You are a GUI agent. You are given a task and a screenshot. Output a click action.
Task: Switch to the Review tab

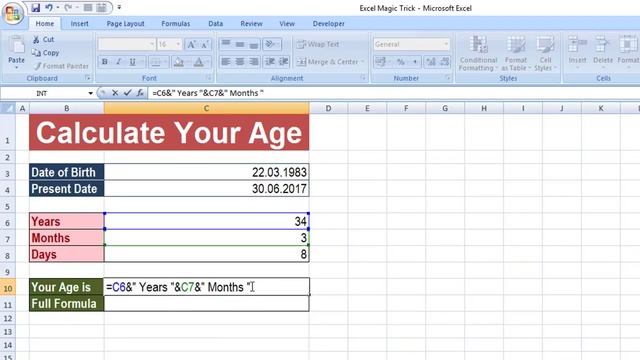tap(251, 24)
